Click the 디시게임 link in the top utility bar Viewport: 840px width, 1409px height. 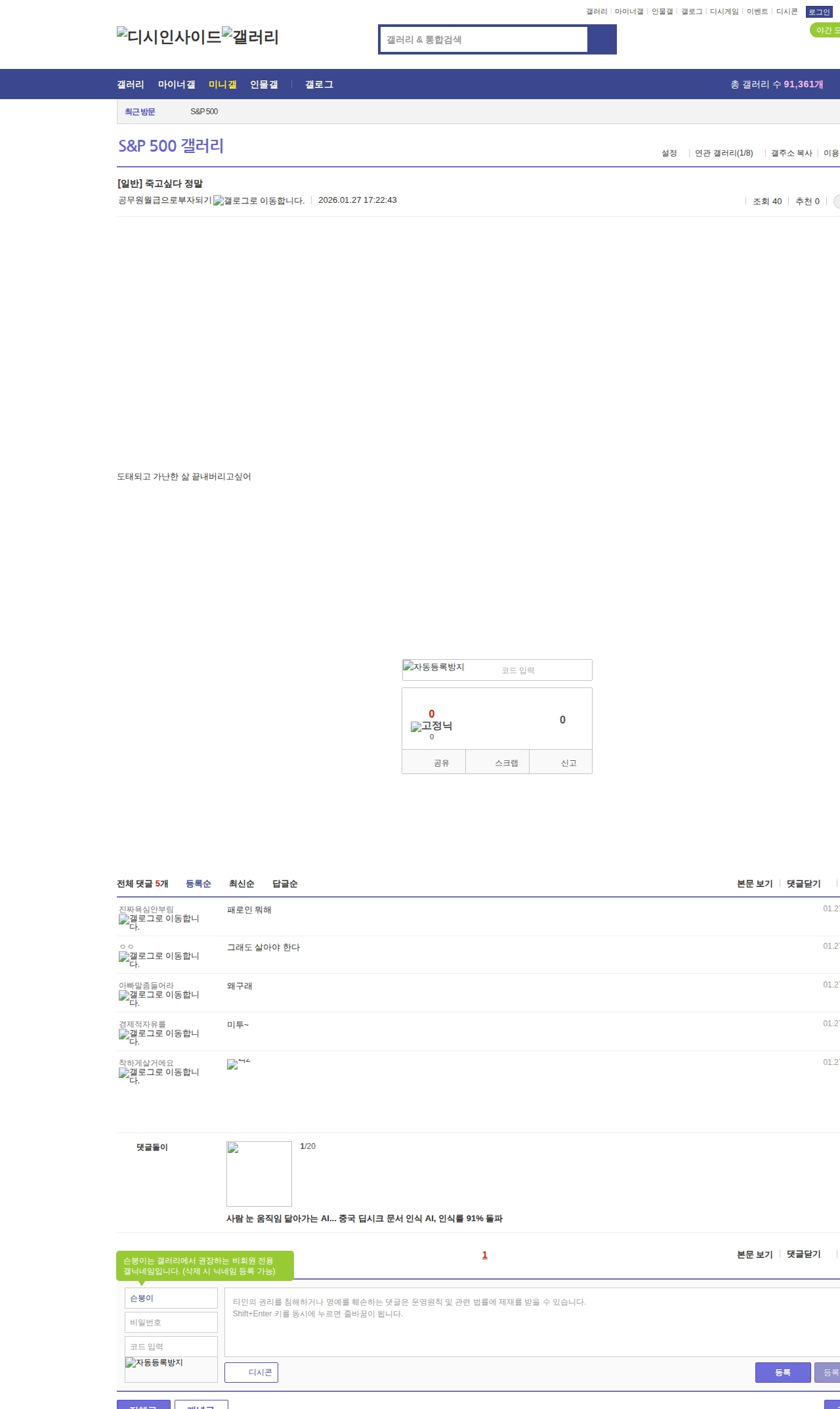[x=724, y=12]
